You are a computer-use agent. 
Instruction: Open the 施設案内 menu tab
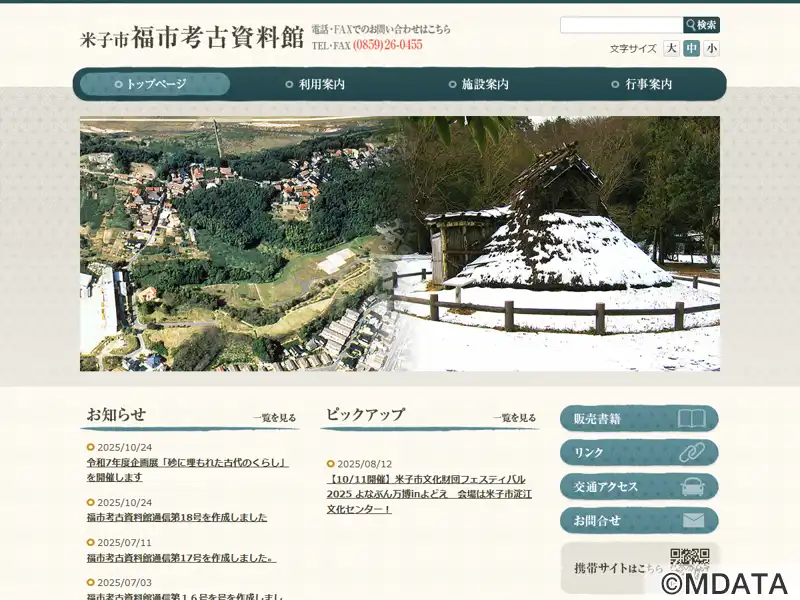[x=479, y=84]
